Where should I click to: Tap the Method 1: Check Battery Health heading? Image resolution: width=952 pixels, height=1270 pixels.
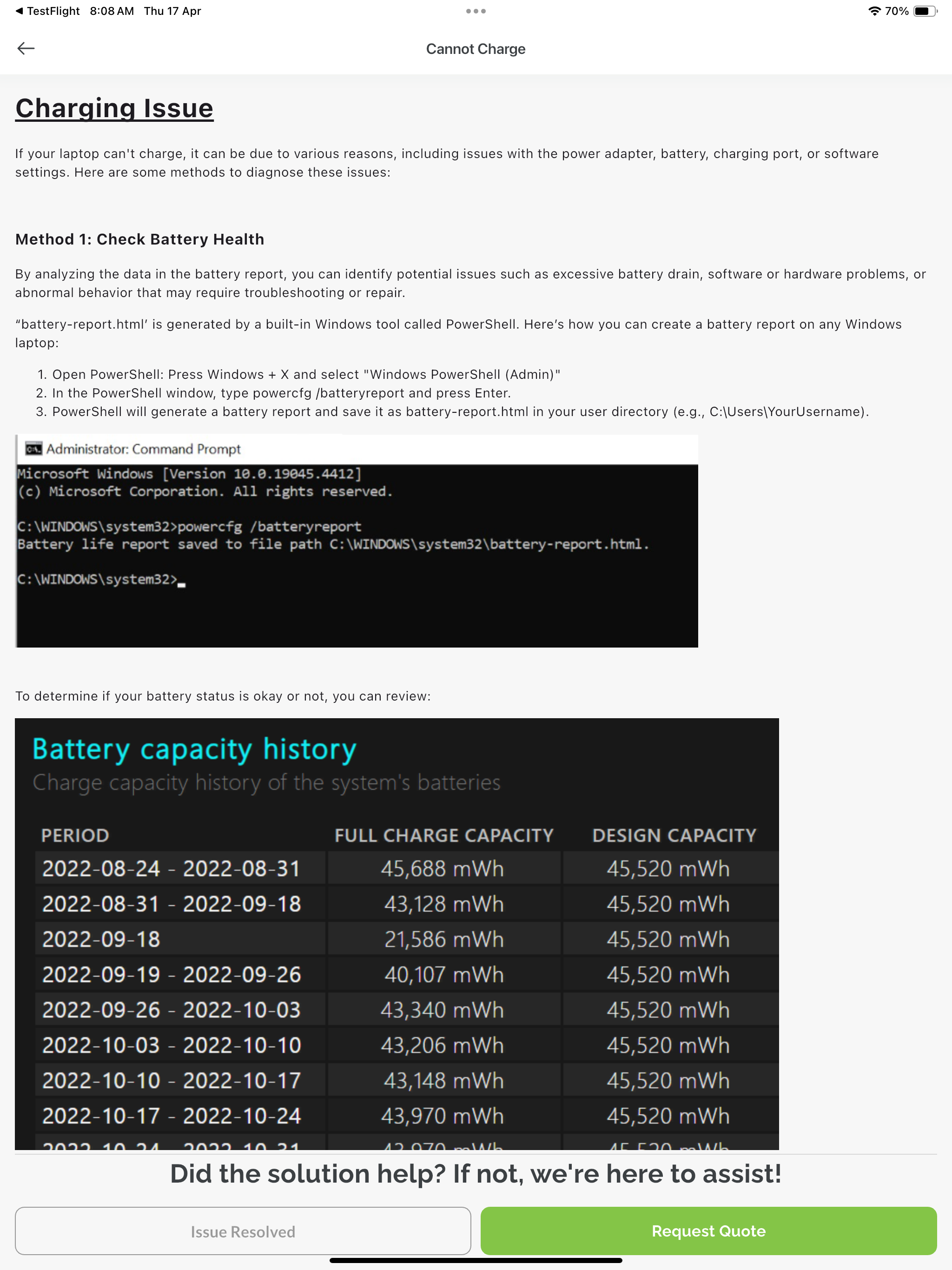coord(139,239)
